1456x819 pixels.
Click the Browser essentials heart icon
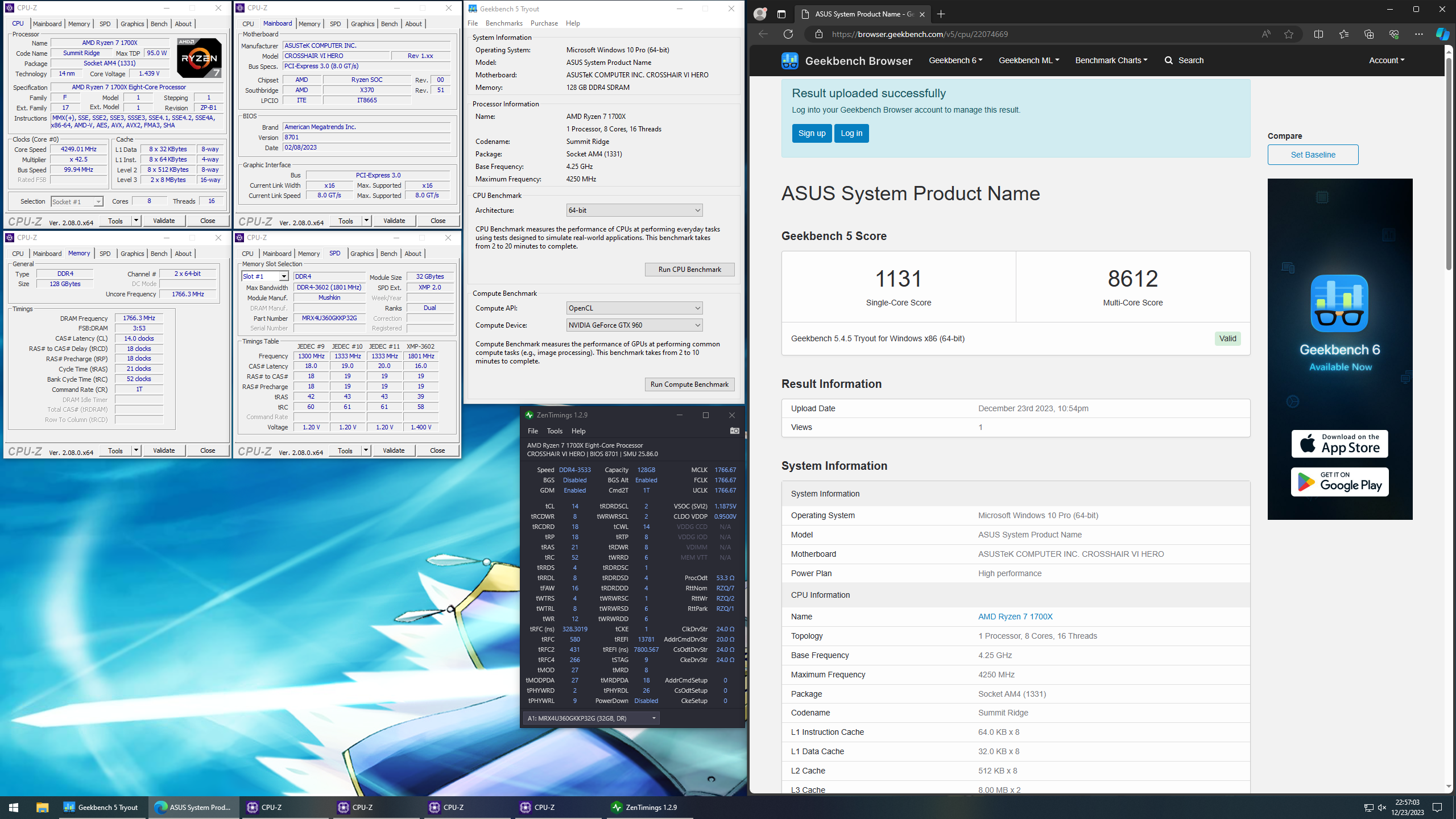pyautogui.click(x=1393, y=34)
